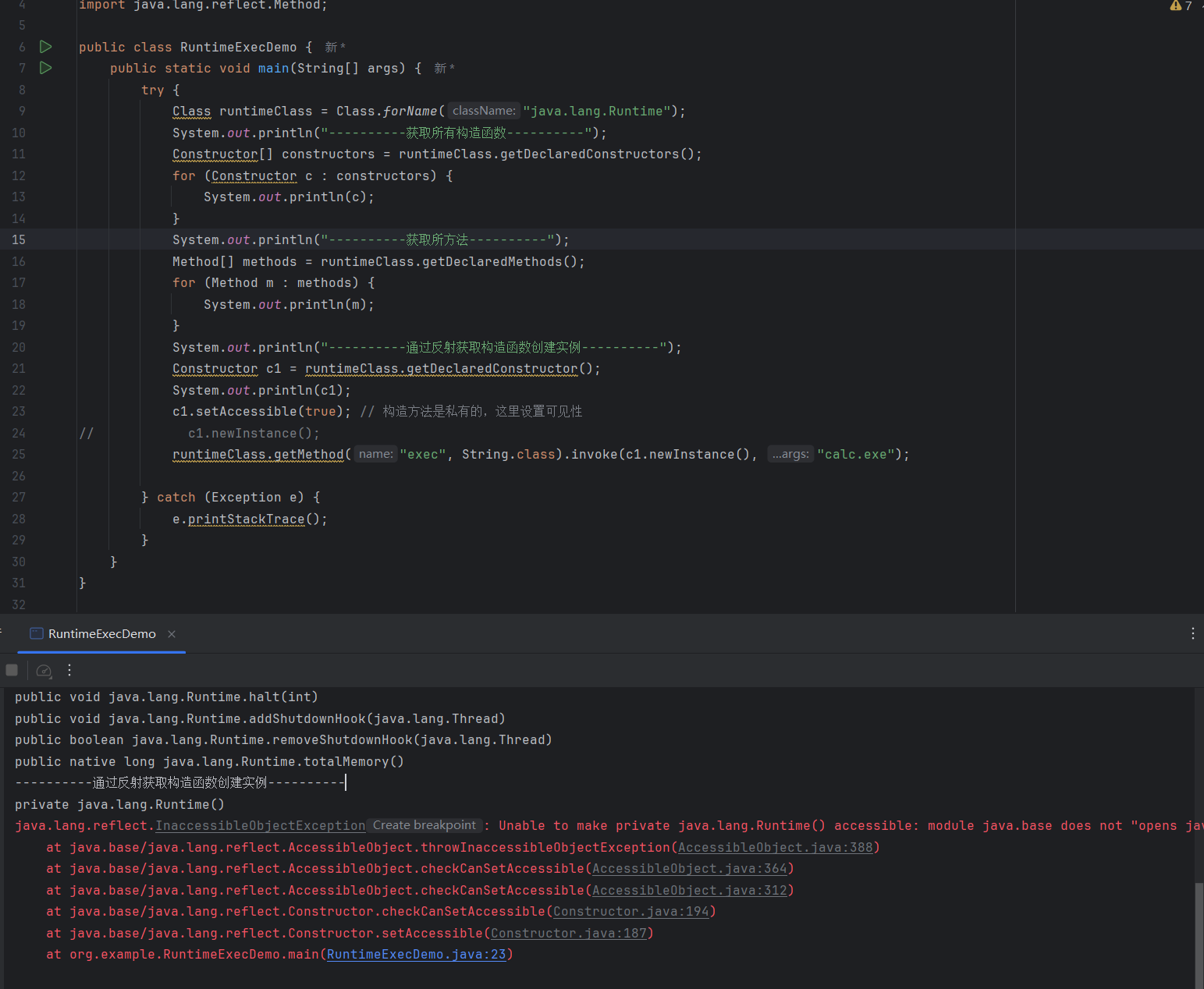
Task: Click the ...args parameter hint
Action: [x=790, y=454]
